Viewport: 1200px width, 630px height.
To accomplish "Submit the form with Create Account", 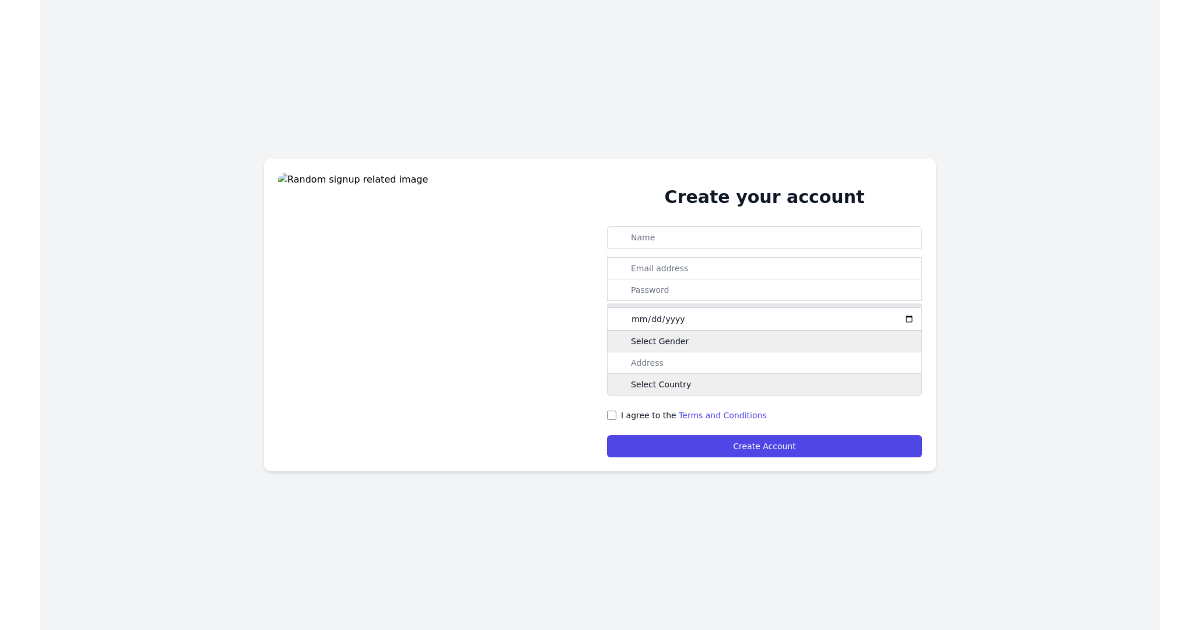I will 764,446.
